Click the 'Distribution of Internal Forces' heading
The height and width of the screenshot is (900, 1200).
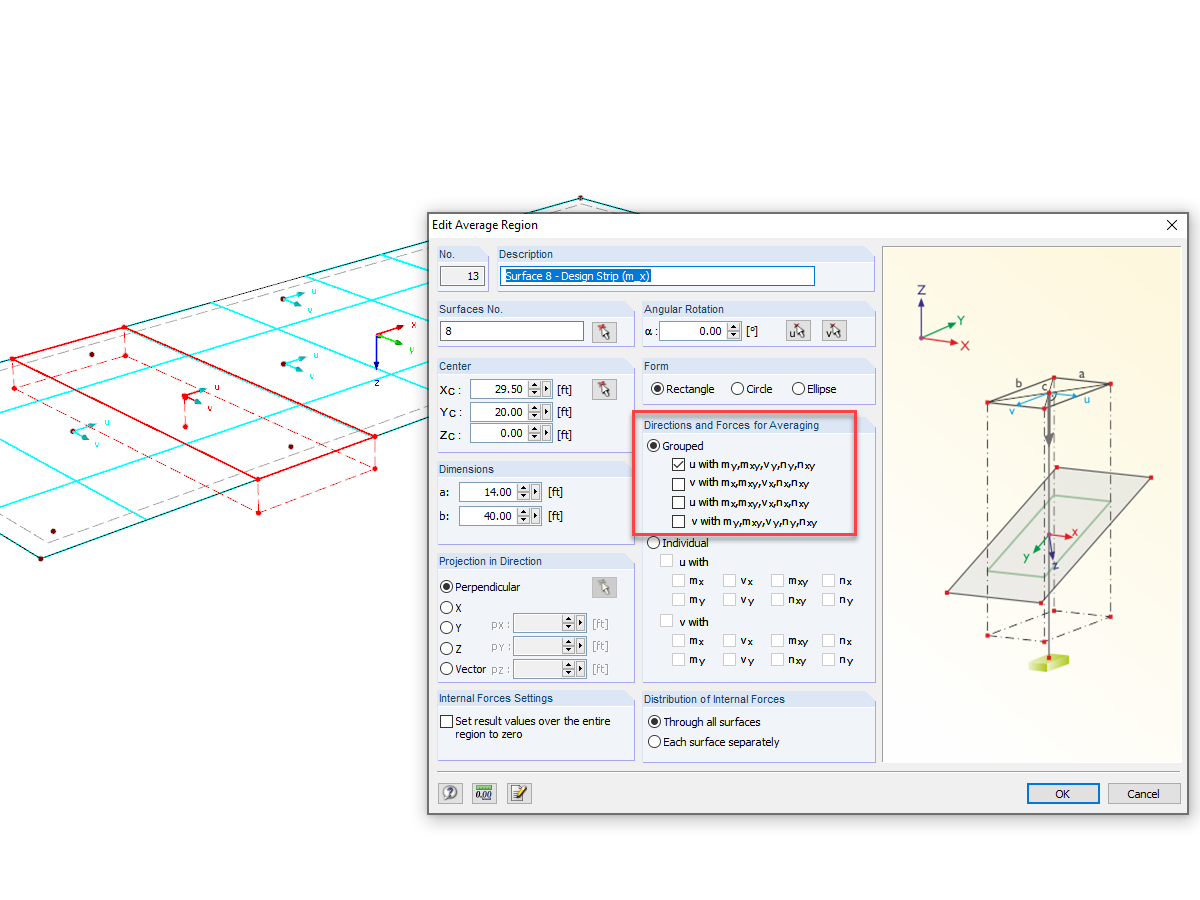pos(714,699)
